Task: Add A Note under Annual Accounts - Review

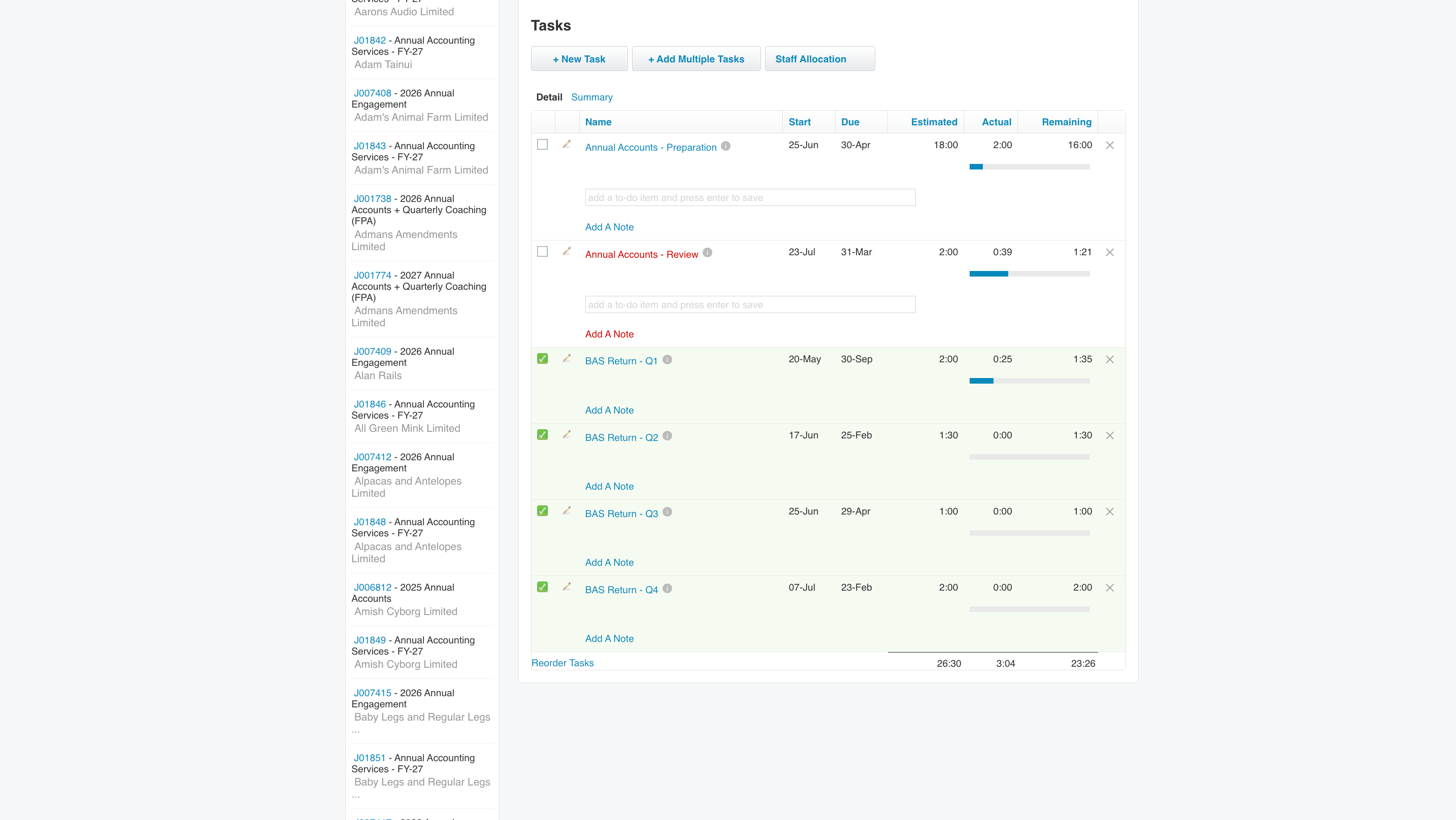Action: [609, 334]
